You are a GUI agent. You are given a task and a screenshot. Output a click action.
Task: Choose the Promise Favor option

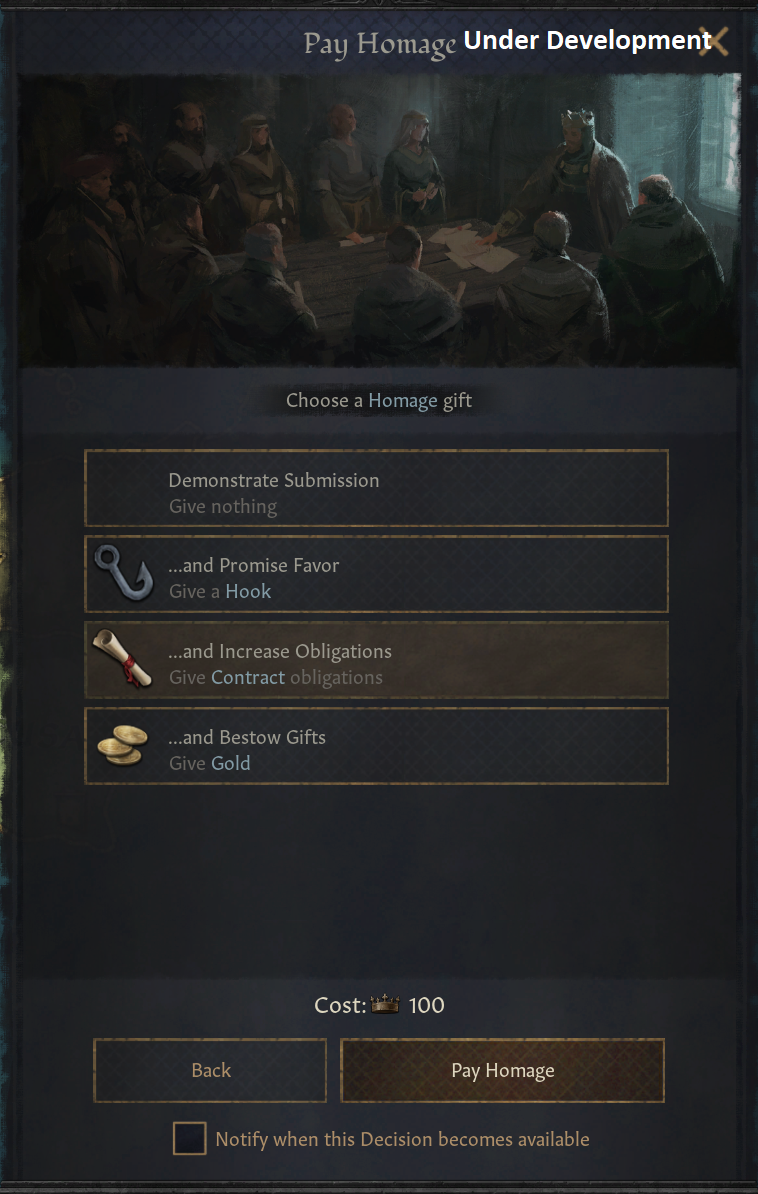pos(376,574)
